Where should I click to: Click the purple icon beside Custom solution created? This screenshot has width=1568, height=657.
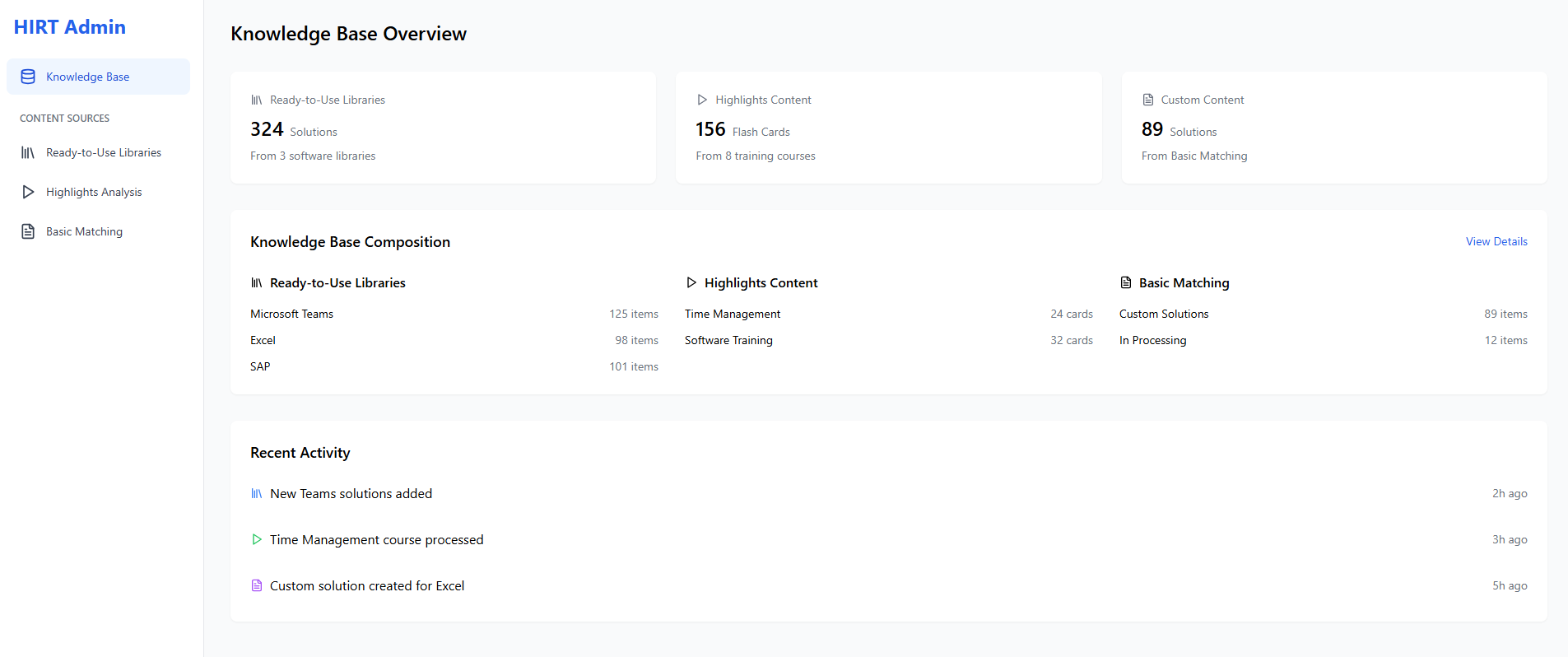257,585
